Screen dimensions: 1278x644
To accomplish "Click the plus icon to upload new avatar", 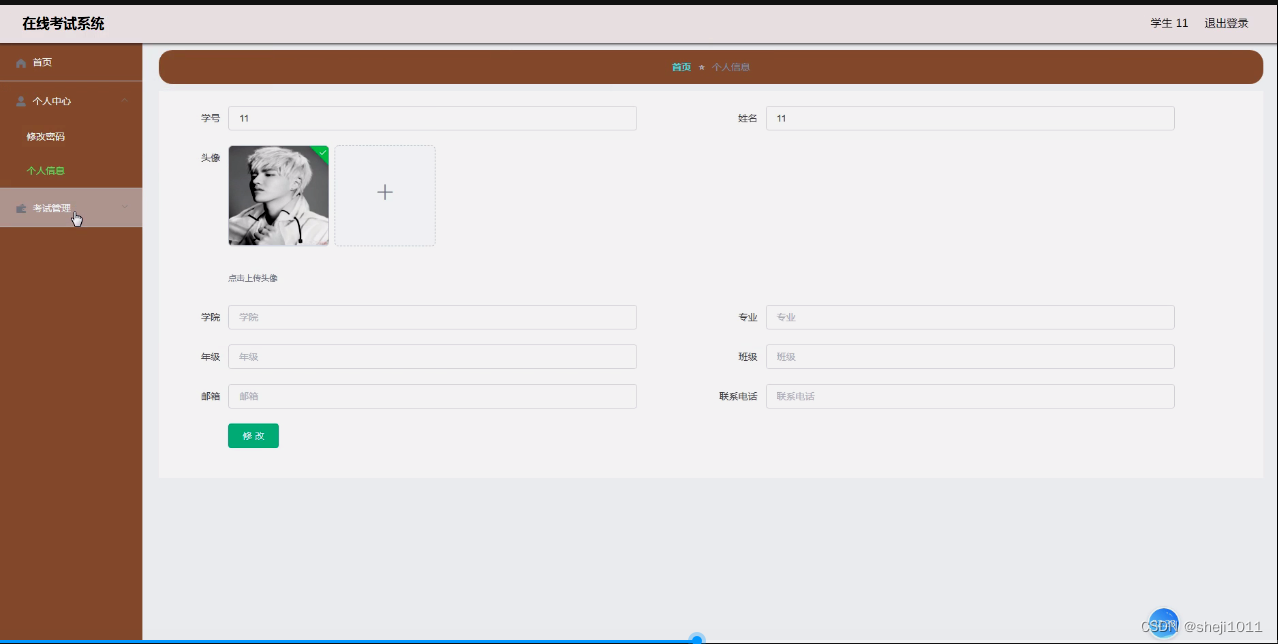I will click(385, 192).
